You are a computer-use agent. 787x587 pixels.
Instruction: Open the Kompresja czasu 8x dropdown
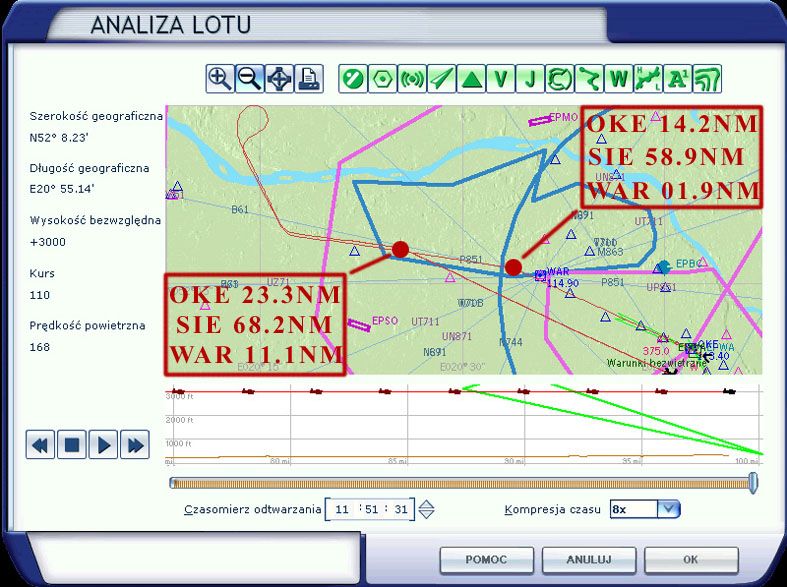point(668,509)
